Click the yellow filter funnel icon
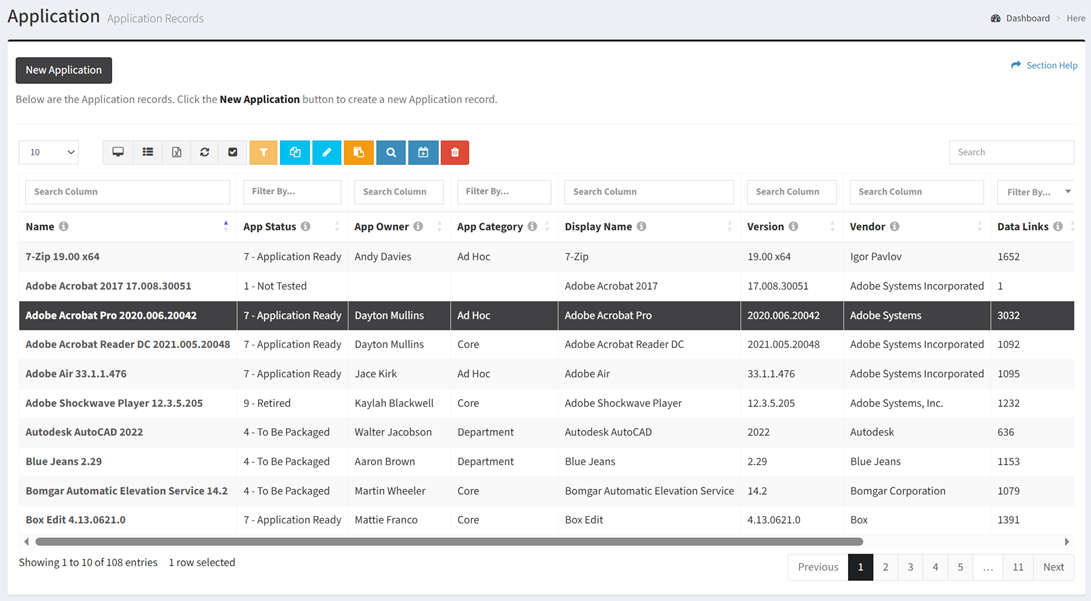 [263, 152]
